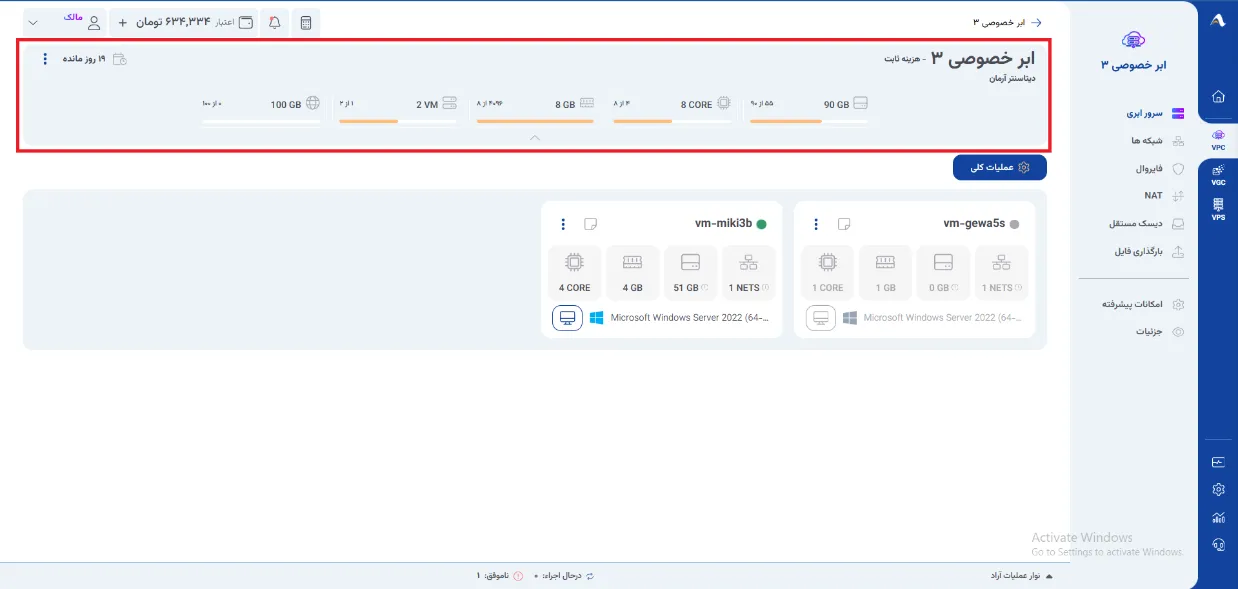Open the vm-gewa5s three-dot menu
Image resolution: width=1238 pixels, height=589 pixels.
coord(816,224)
